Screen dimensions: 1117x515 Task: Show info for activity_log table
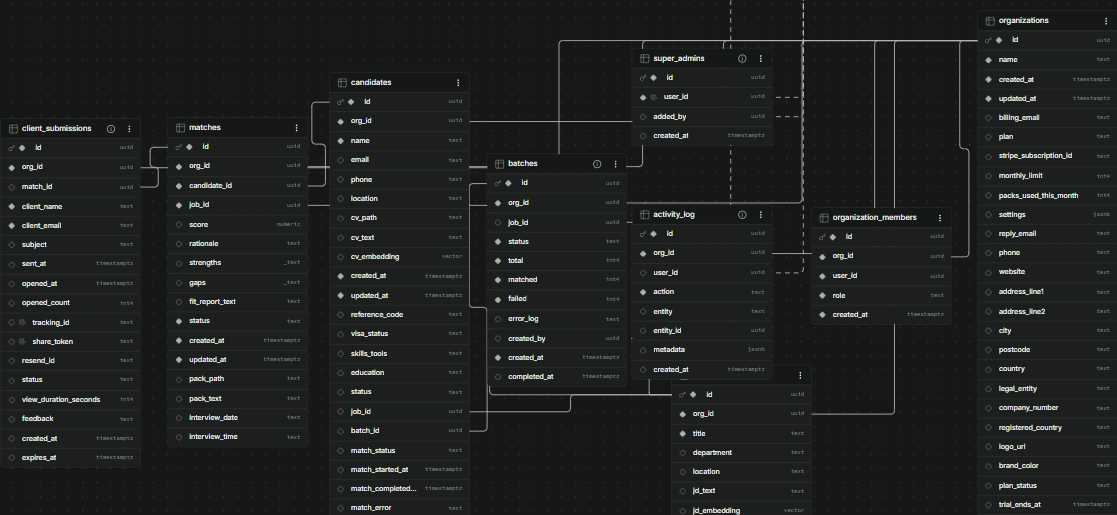(742, 214)
